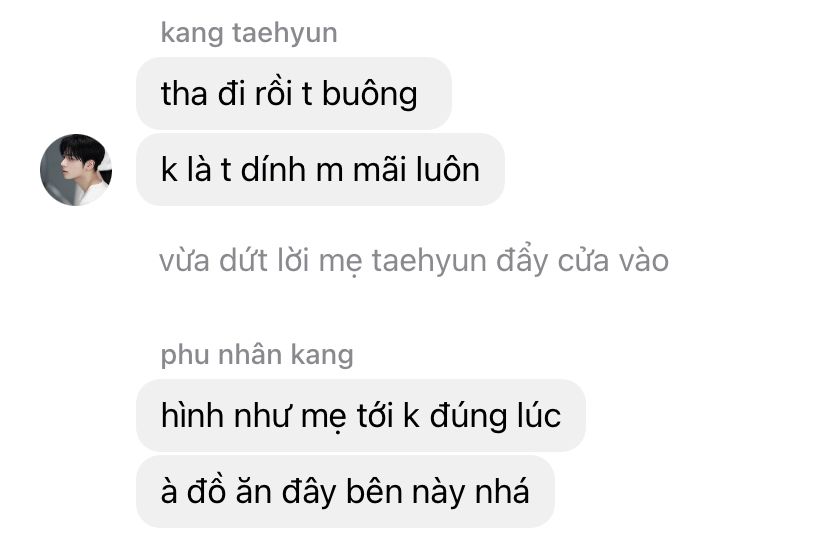
Task: Select the message "k là t dính m mãi luôn"
Action: coord(320,170)
